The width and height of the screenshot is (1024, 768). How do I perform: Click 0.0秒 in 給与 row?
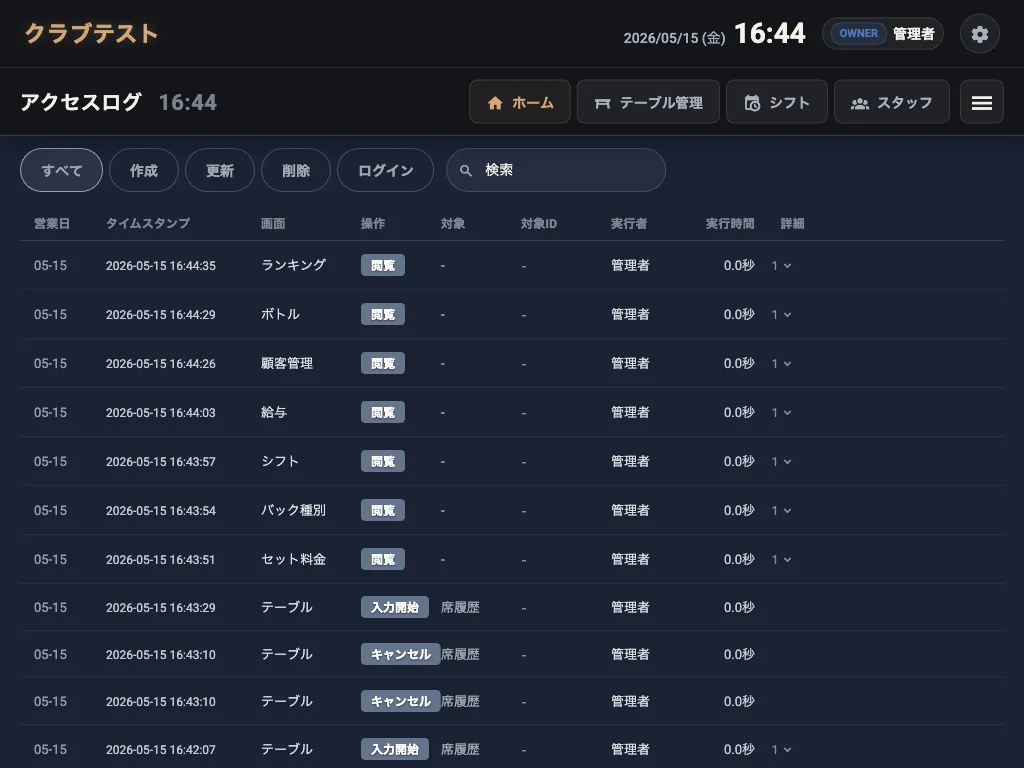pyautogui.click(x=739, y=412)
